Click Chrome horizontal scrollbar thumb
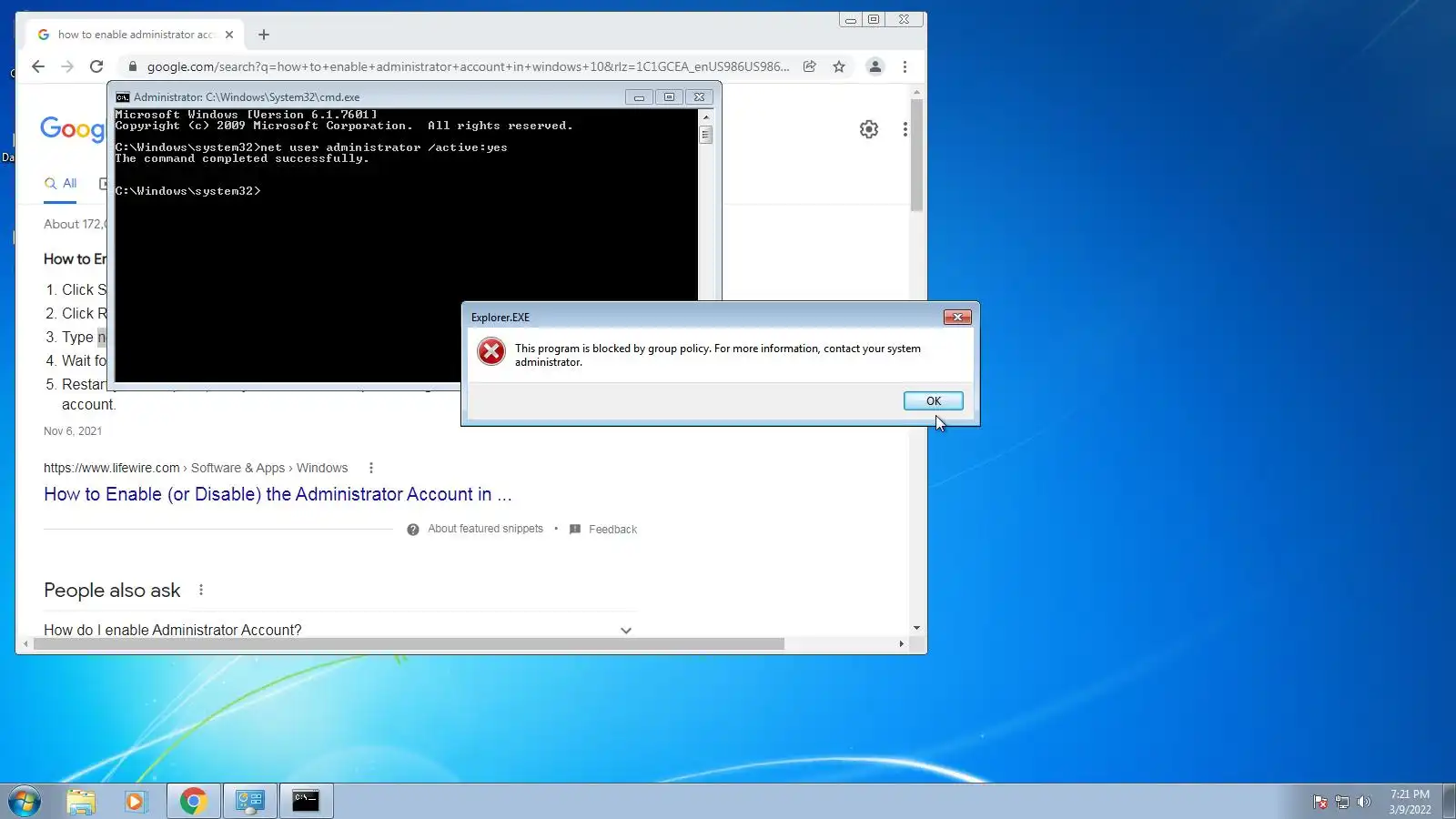The width and height of the screenshot is (1456, 819). 409,643
